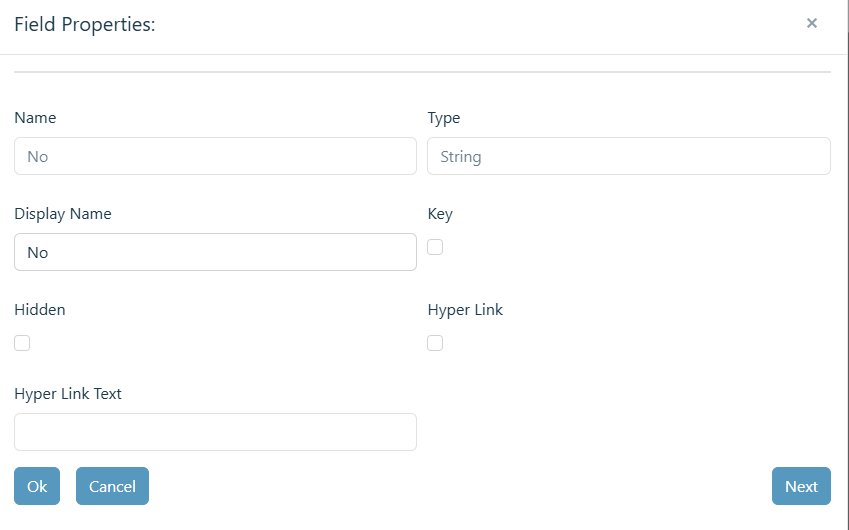Click the Name label text
849x530 pixels.
click(35, 117)
